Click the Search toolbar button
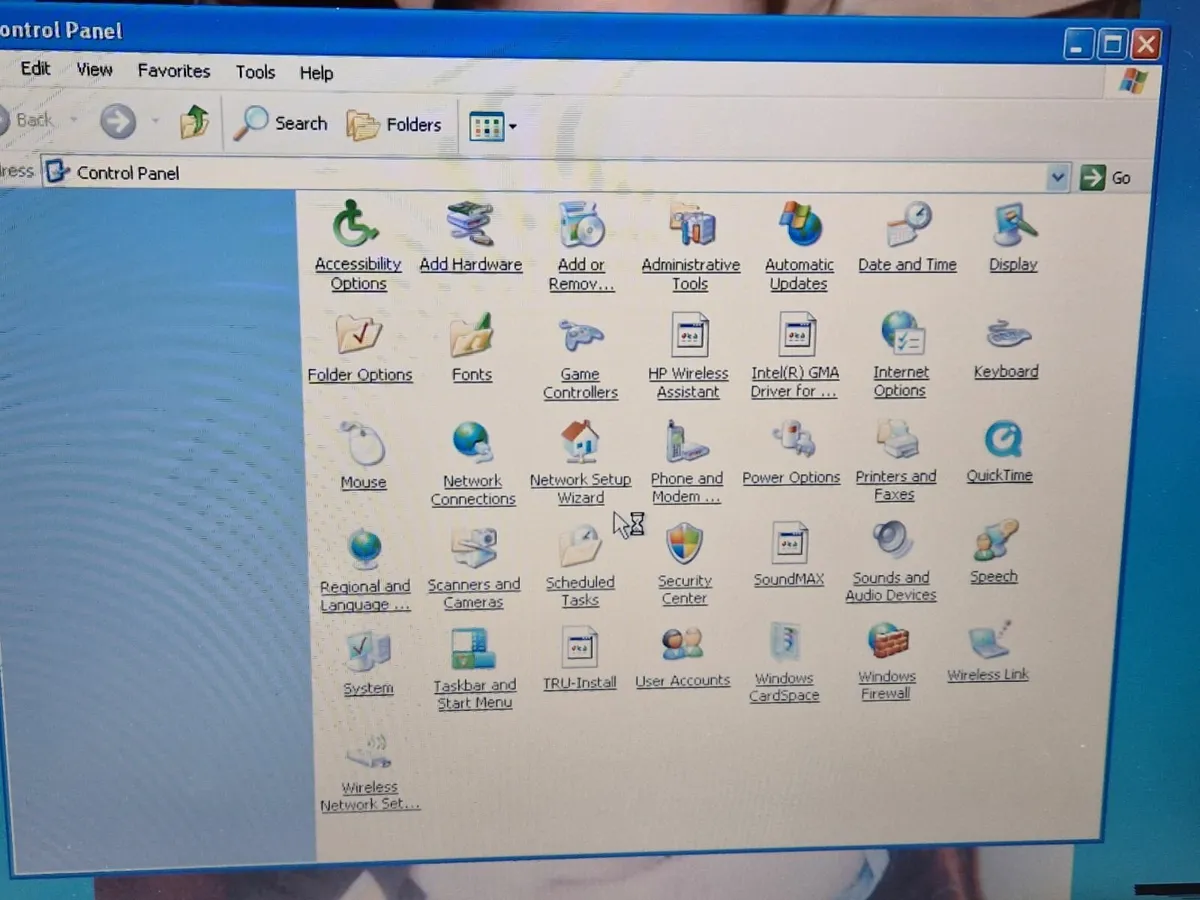 pos(281,123)
